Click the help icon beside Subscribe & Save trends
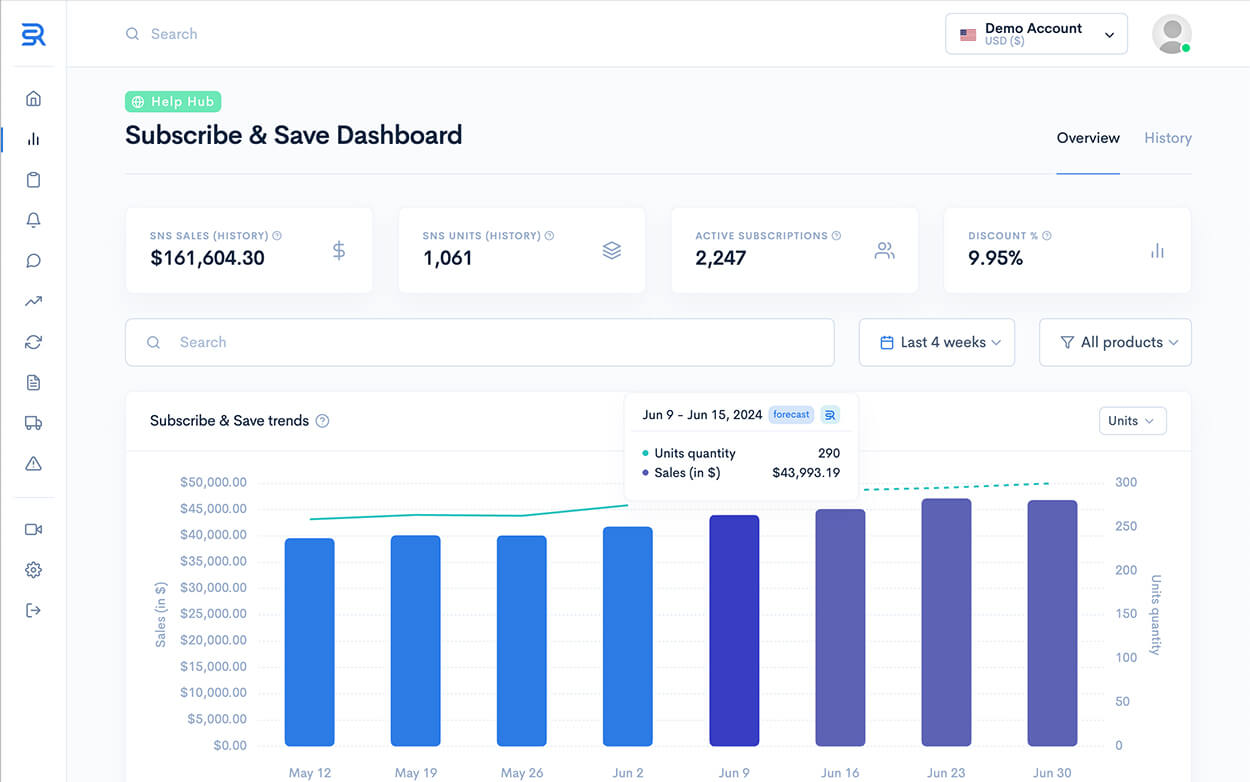This screenshot has height=782, width=1250. click(x=322, y=421)
